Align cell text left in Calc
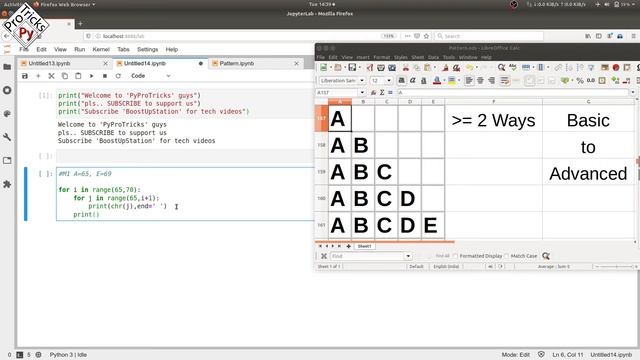Screen dimensions: 640x360 [x=469, y=80]
